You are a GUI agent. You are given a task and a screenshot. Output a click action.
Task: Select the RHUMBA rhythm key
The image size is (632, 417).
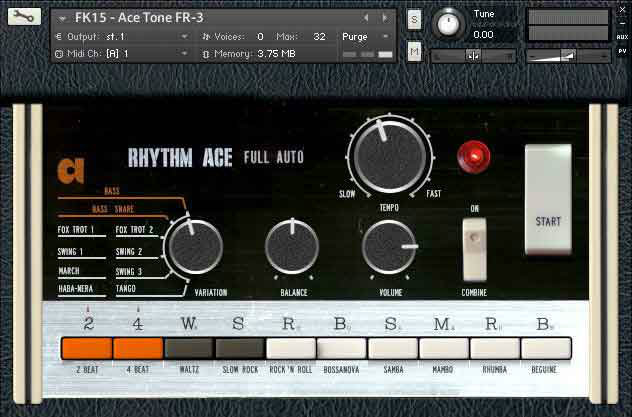(495, 348)
